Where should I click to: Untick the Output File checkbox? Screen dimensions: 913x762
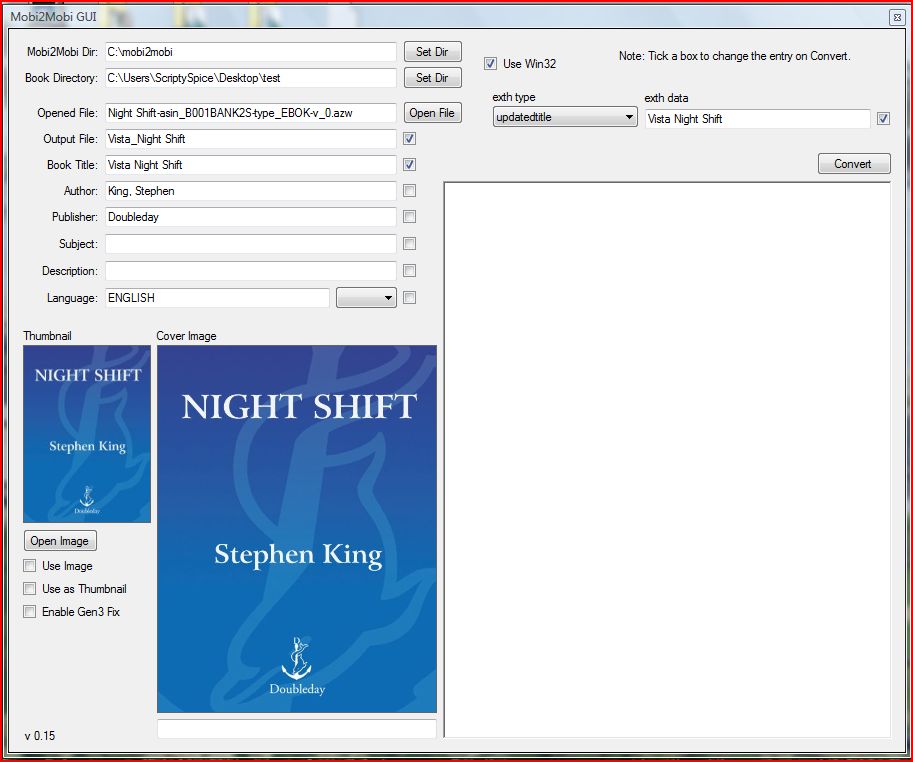[409, 139]
